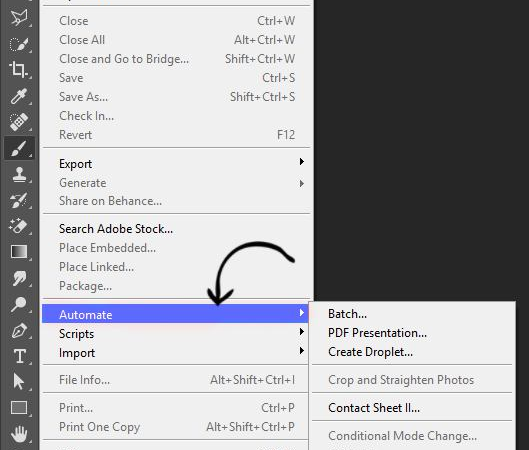This screenshot has height=450, width=529.
Task: Select the Crop tool
Action: pyautogui.click(x=19, y=70)
